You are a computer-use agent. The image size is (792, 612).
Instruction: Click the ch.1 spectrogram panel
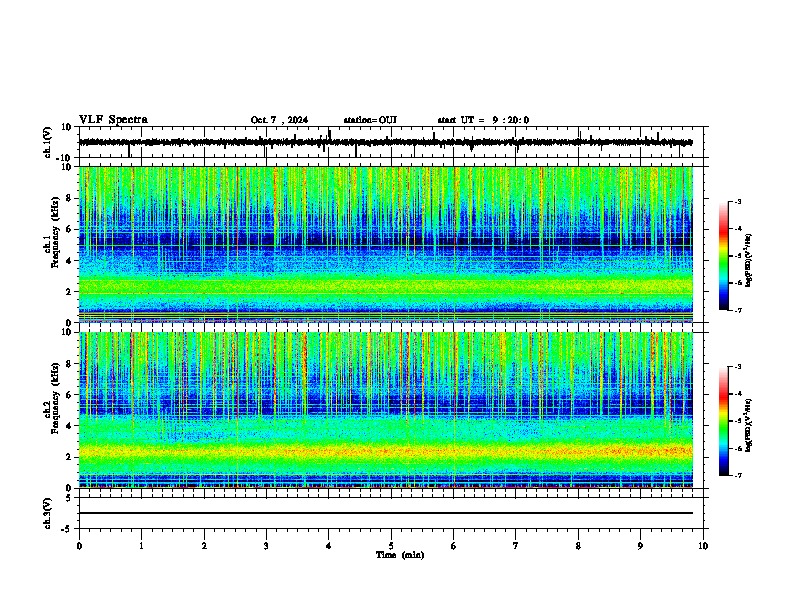(x=386, y=244)
